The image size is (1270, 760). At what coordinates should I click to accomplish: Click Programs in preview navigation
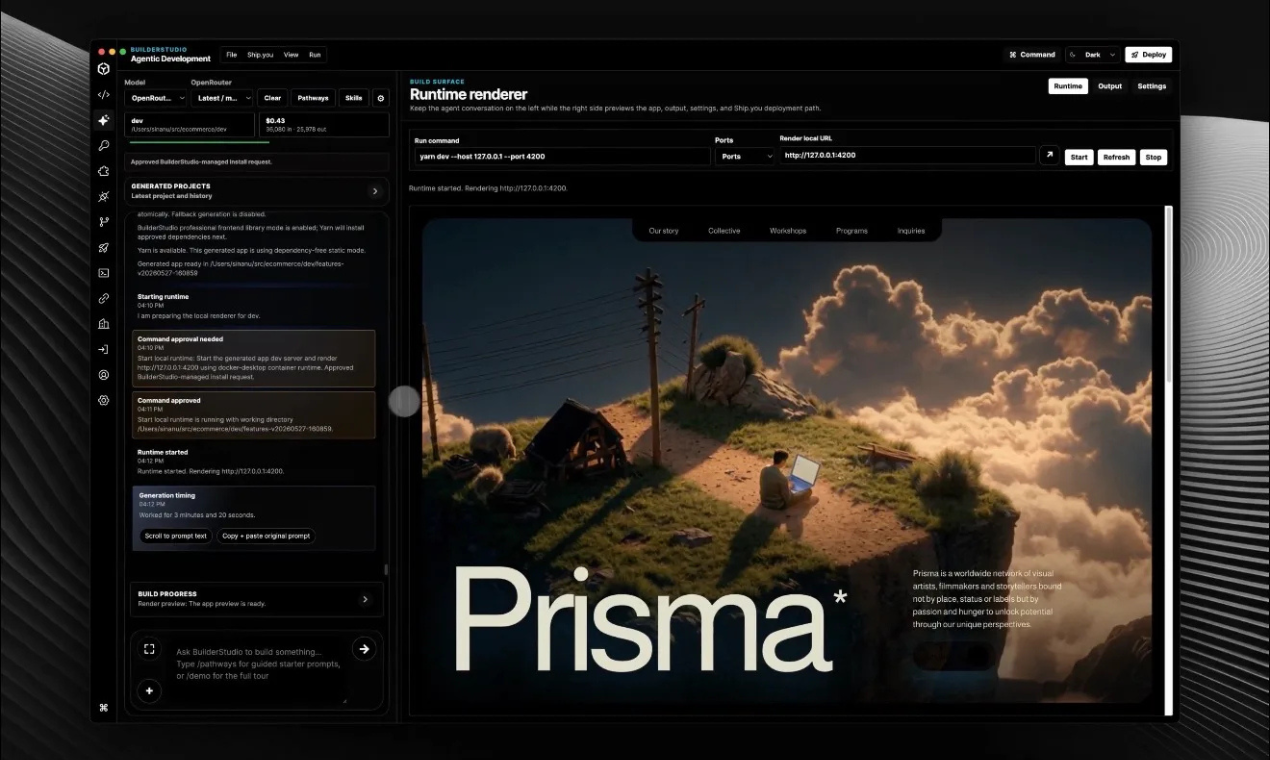pyautogui.click(x=852, y=231)
